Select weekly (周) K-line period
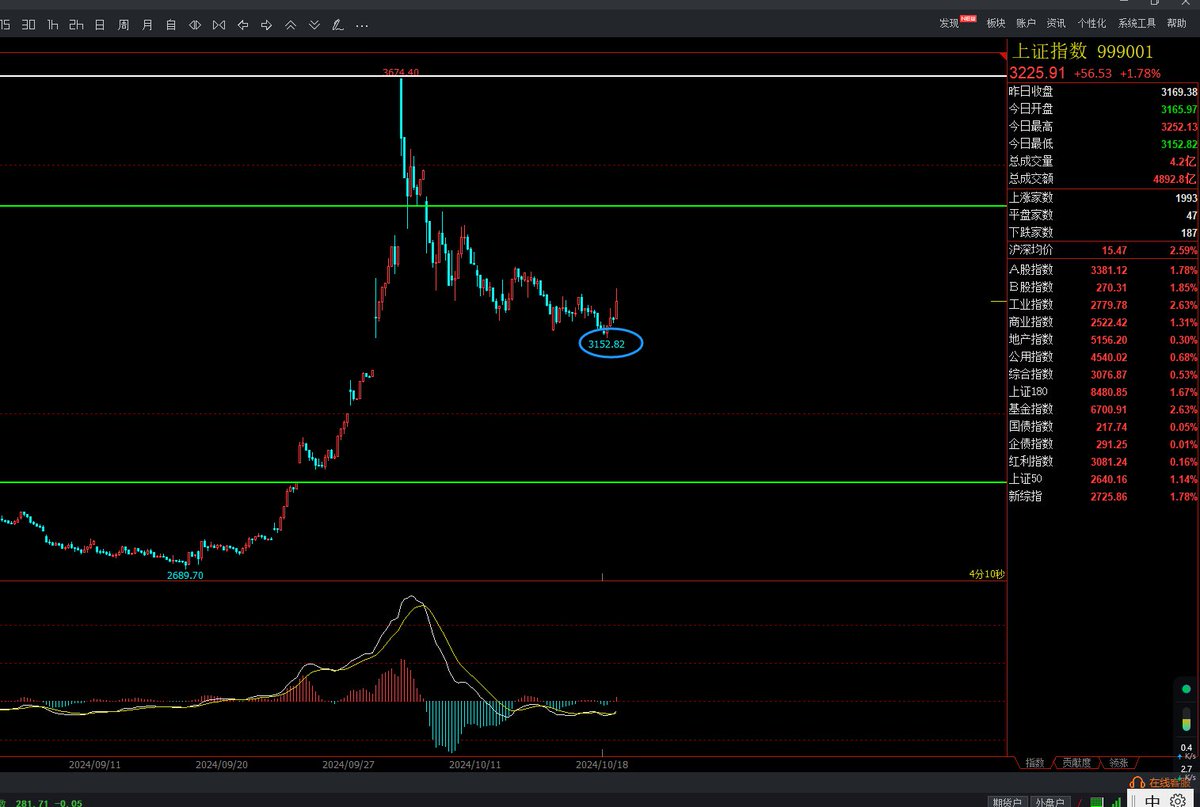The image size is (1200, 807). (x=123, y=24)
